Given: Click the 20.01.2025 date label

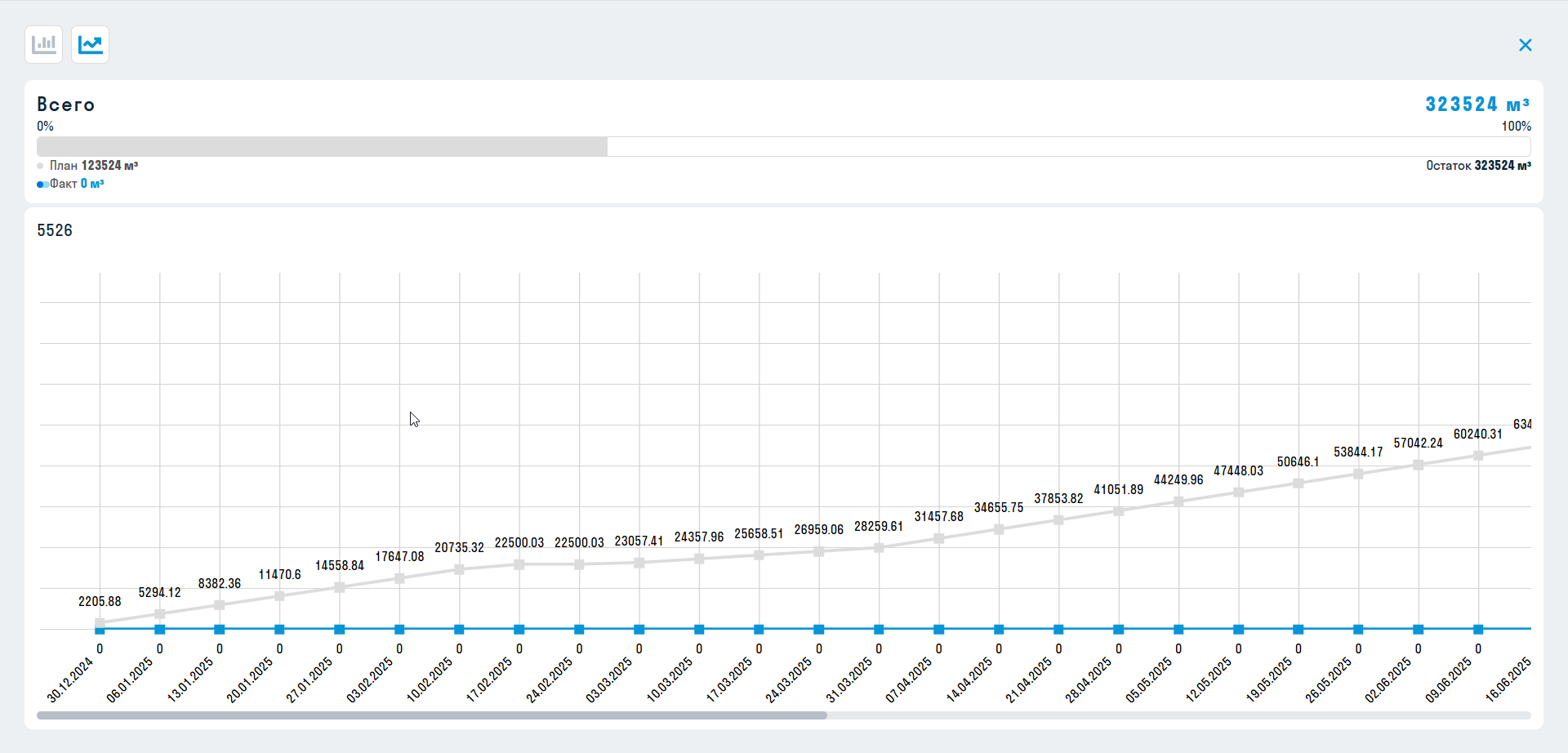Looking at the screenshot, I should click(x=250, y=680).
